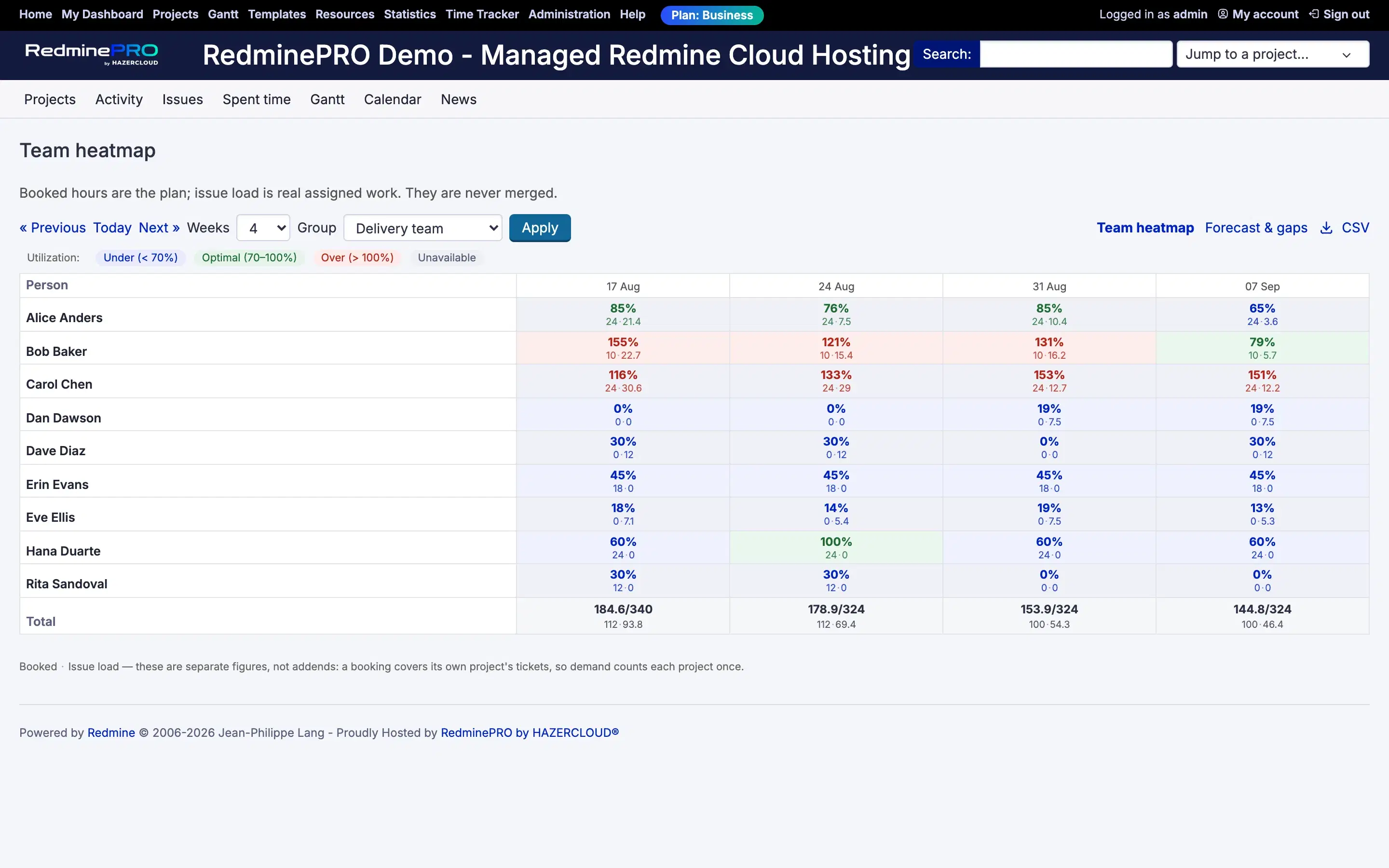Click the Sign out link
Image resolution: width=1389 pixels, height=868 pixels.
click(x=1346, y=14)
